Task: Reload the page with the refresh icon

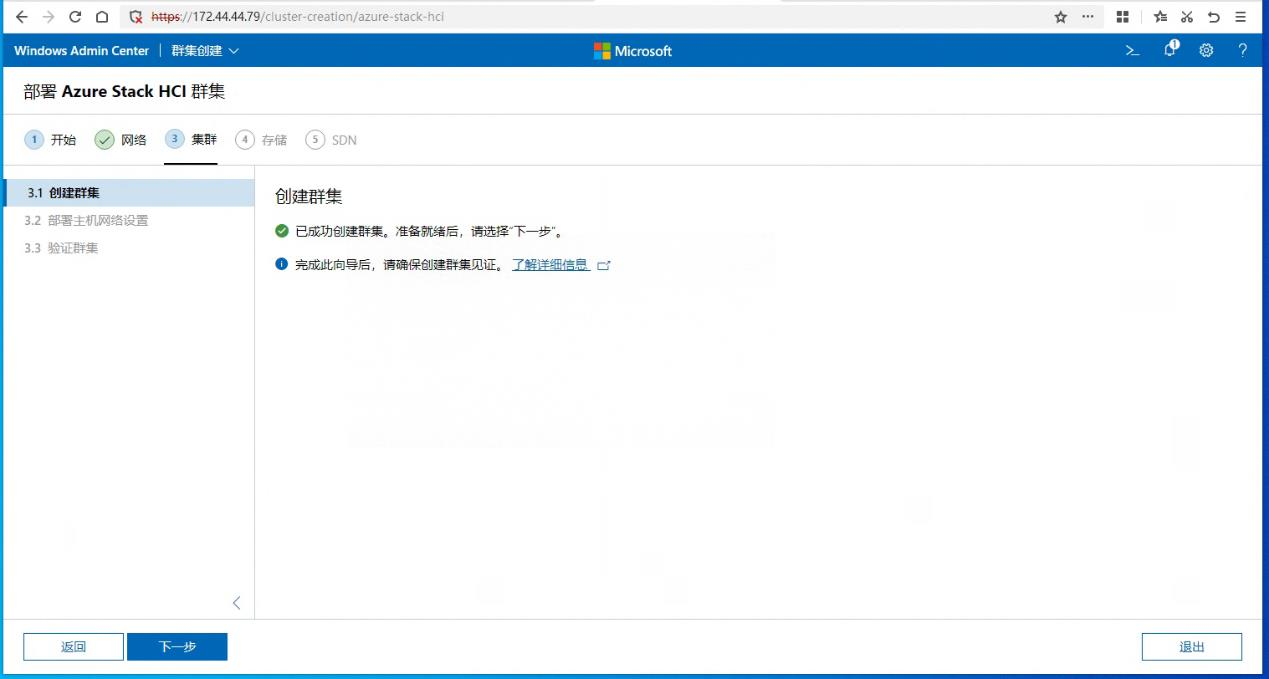Action: [75, 17]
